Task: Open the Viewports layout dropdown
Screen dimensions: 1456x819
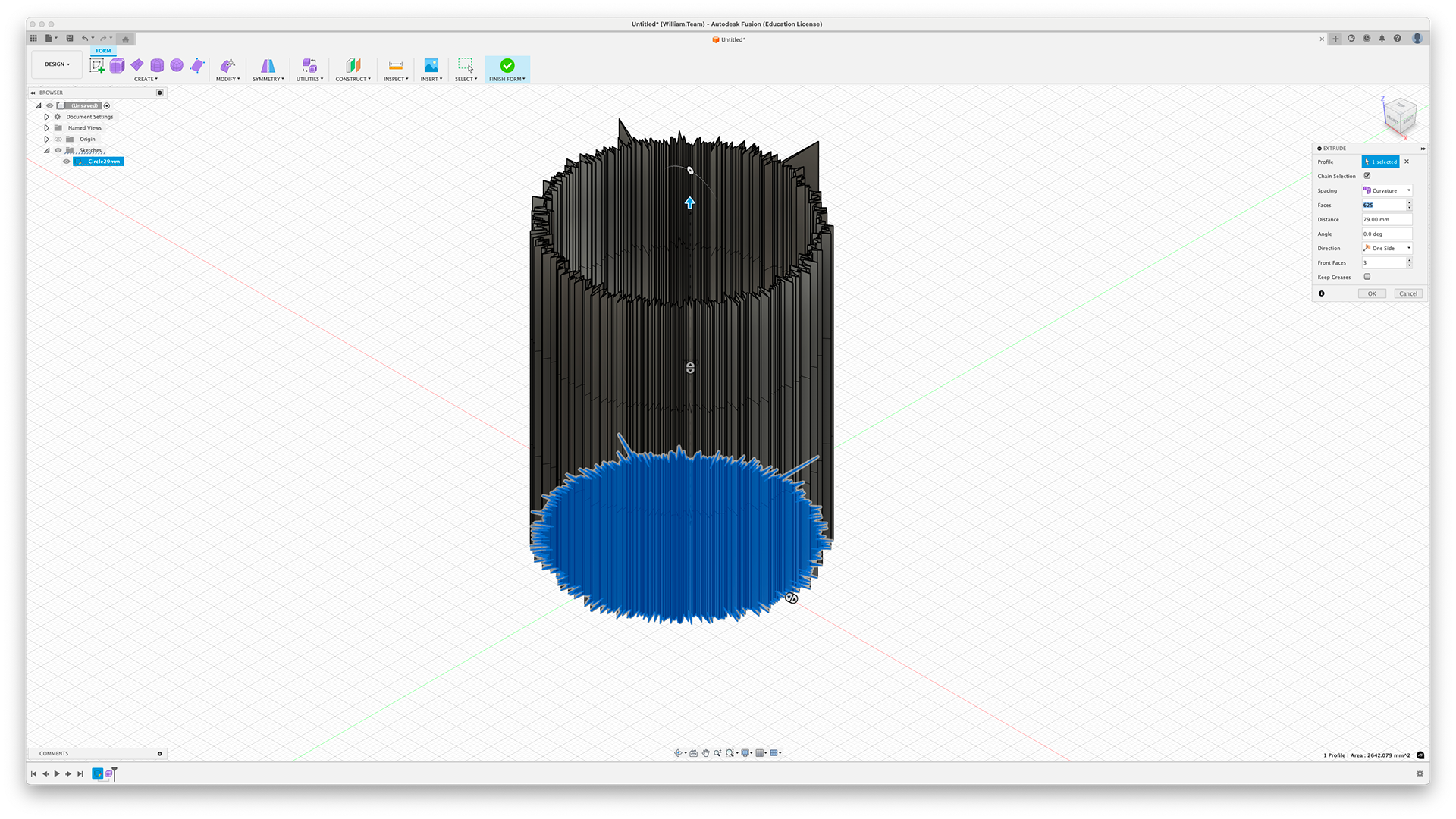Action: point(775,753)
